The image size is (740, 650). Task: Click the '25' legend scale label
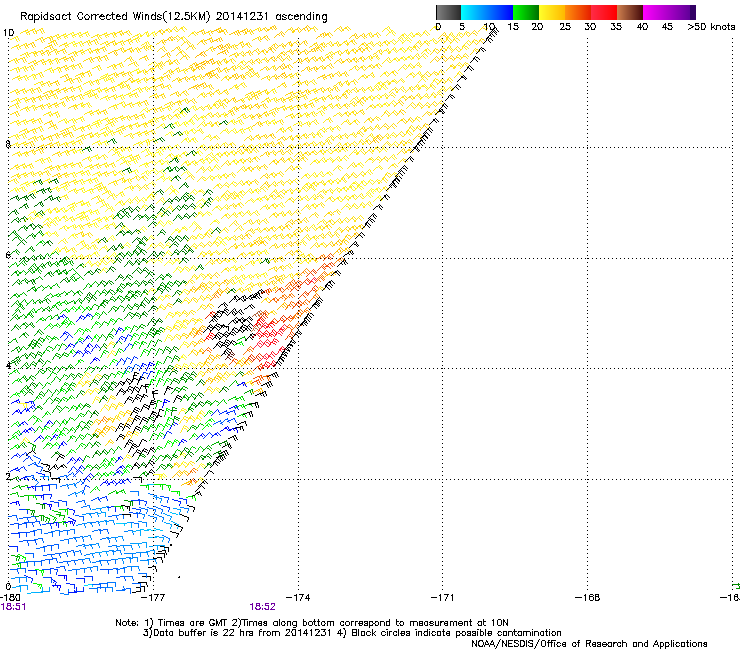click(565, 27)
